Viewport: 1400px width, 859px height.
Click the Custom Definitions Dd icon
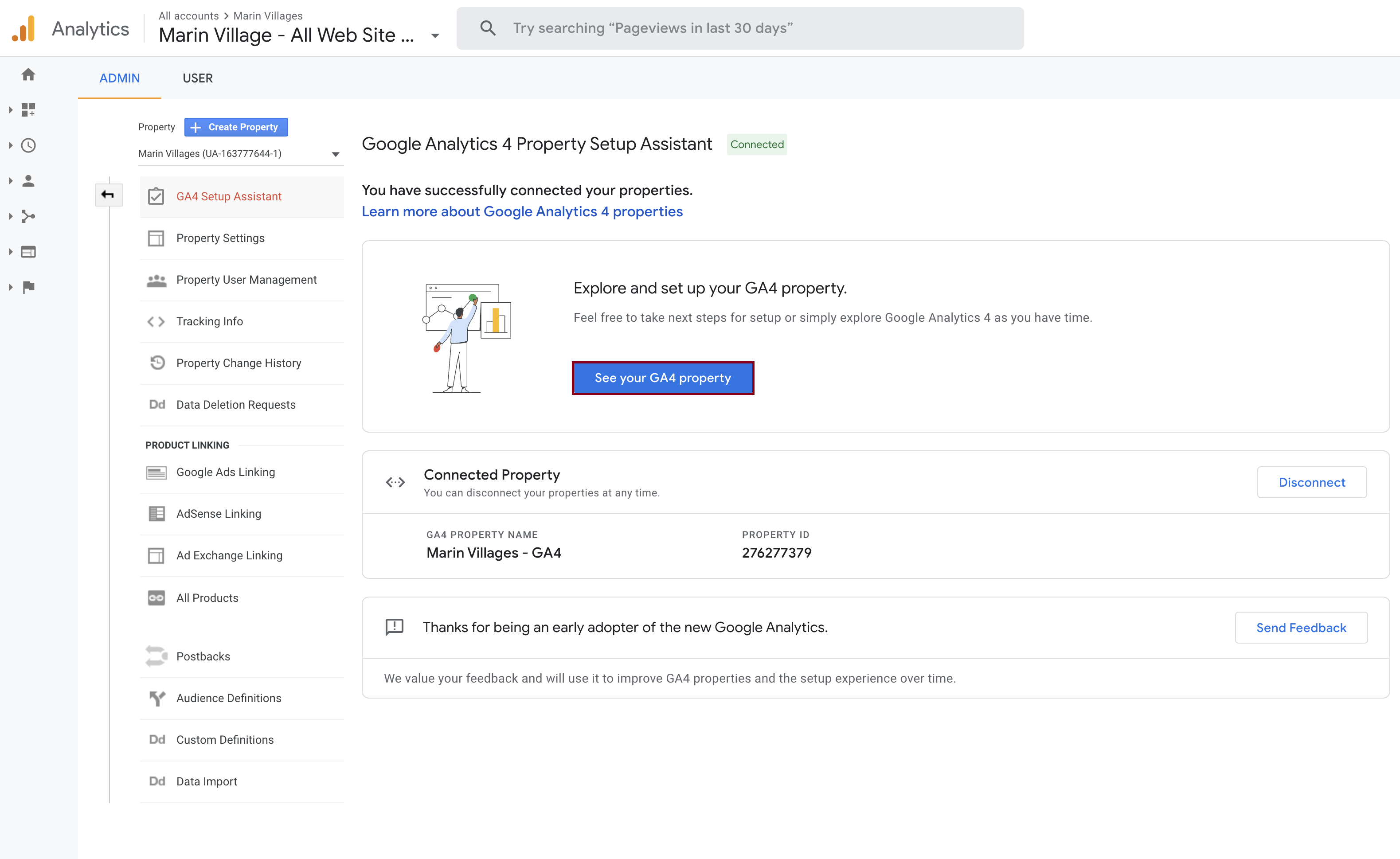coord(157,740)
